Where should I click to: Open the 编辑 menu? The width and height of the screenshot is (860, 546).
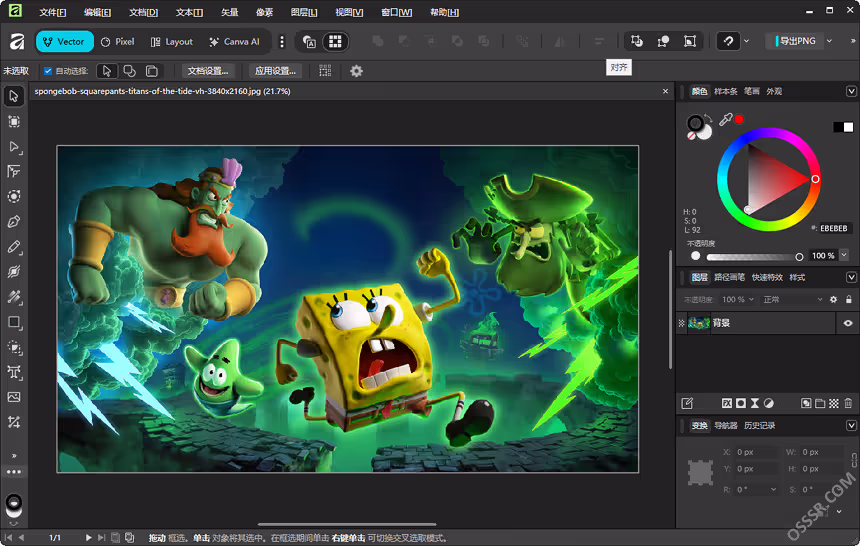click(x=98, y=12)
